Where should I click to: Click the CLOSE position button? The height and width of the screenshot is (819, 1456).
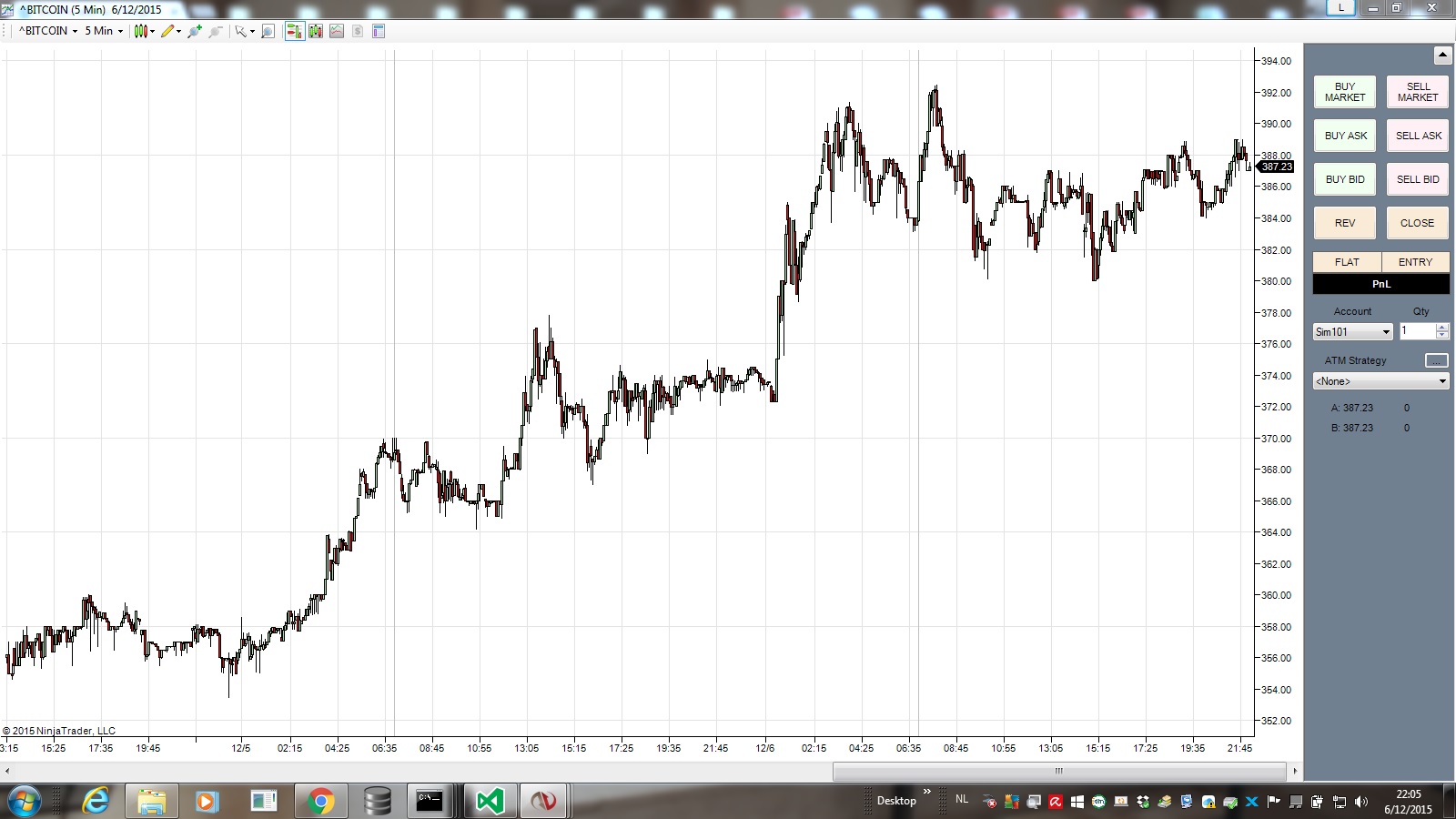(1418, 223)
